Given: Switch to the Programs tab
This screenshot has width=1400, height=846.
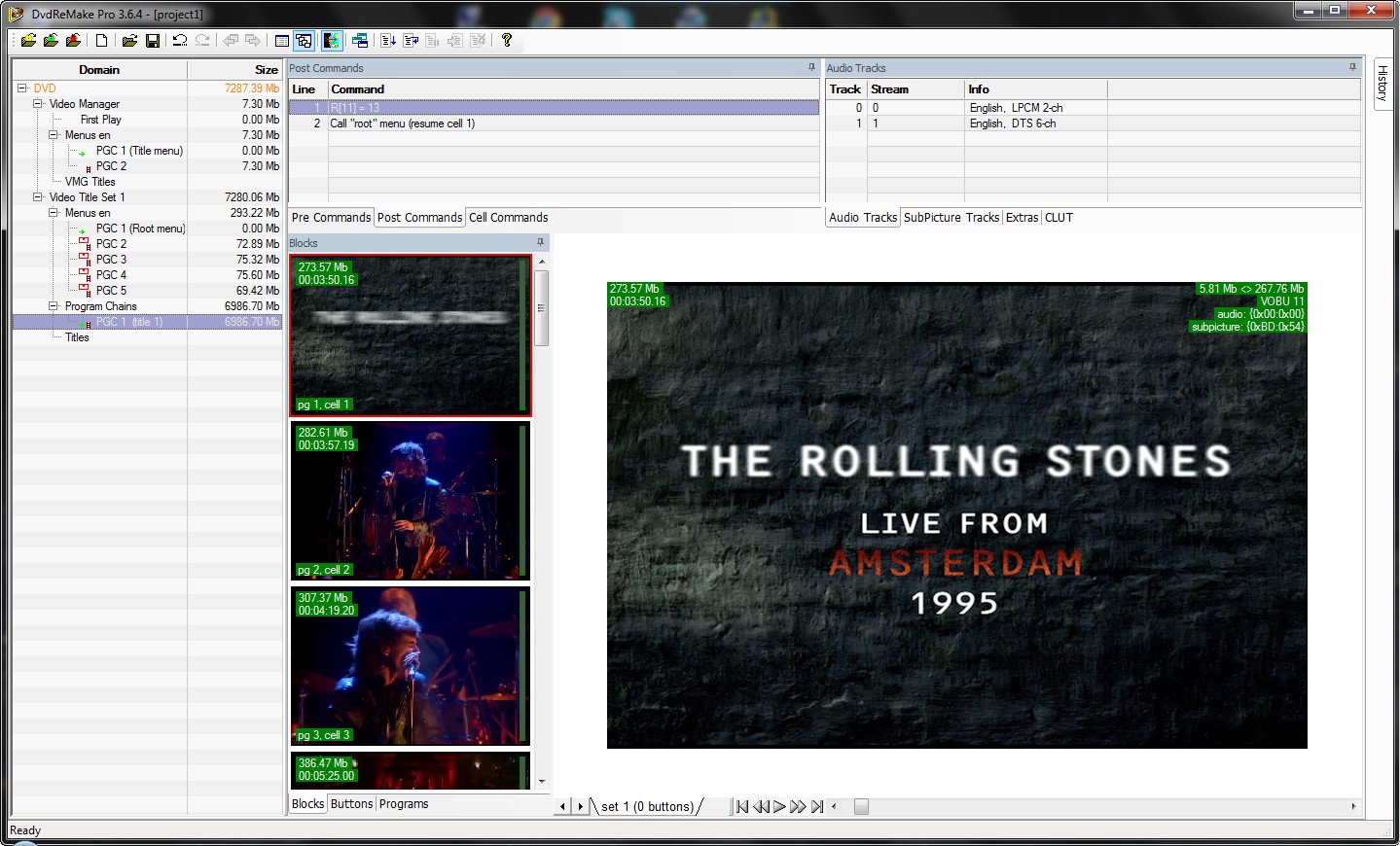Looking at the screenshot, I should click(404, 804).
